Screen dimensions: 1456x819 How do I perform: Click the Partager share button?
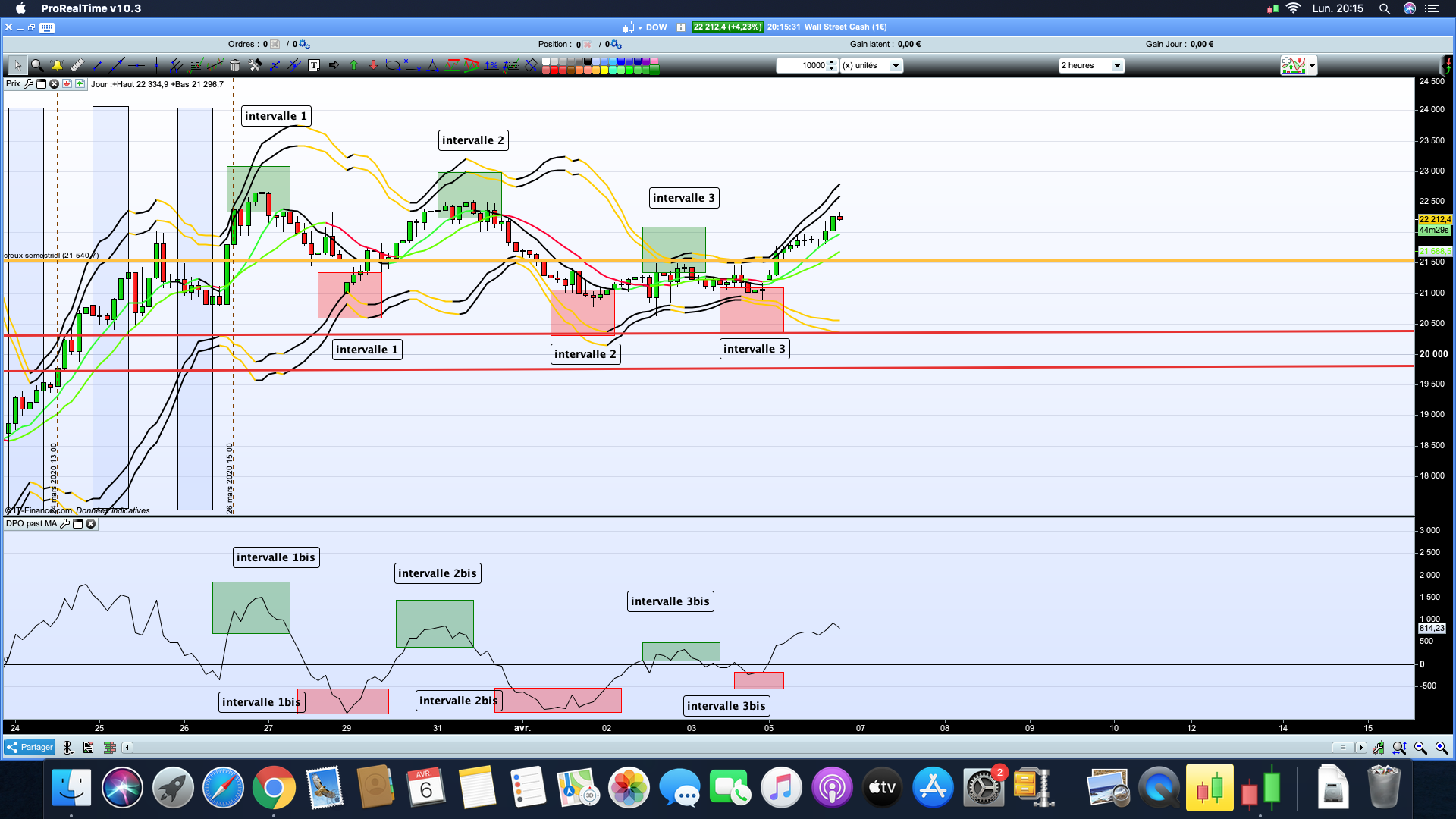click(x=30, y=748)
